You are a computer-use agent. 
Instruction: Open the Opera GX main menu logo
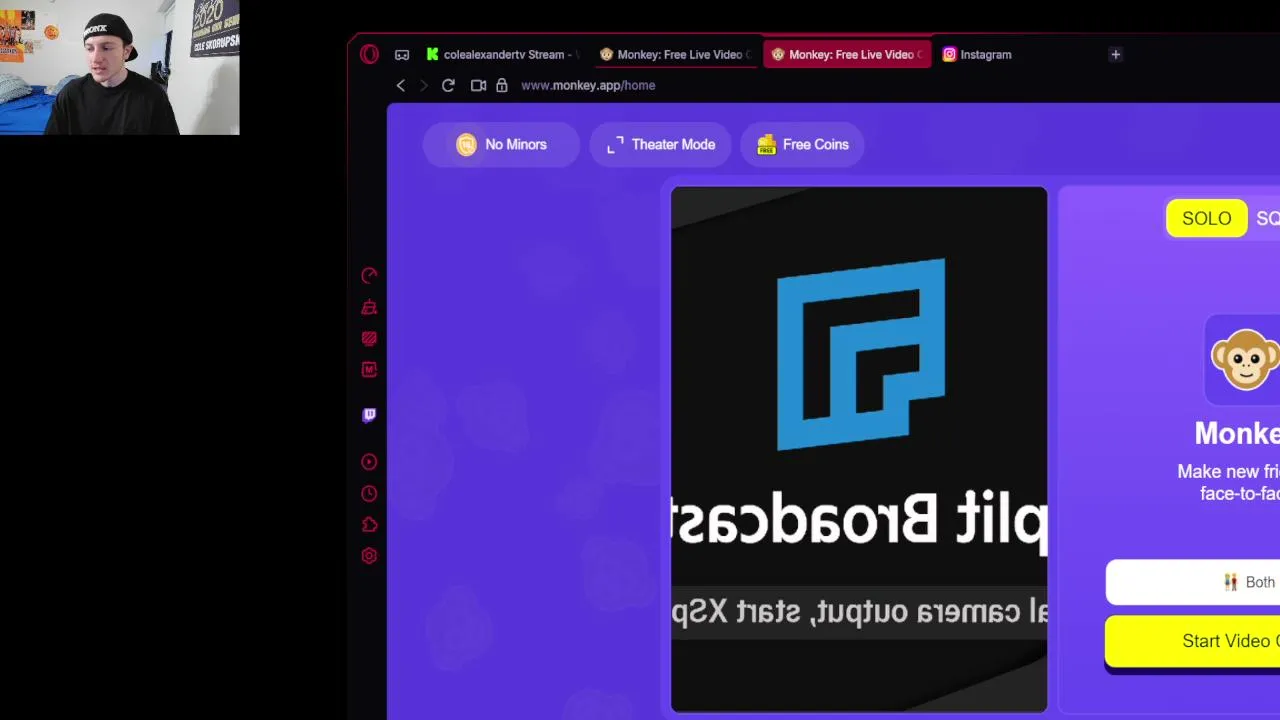[369, 54]
